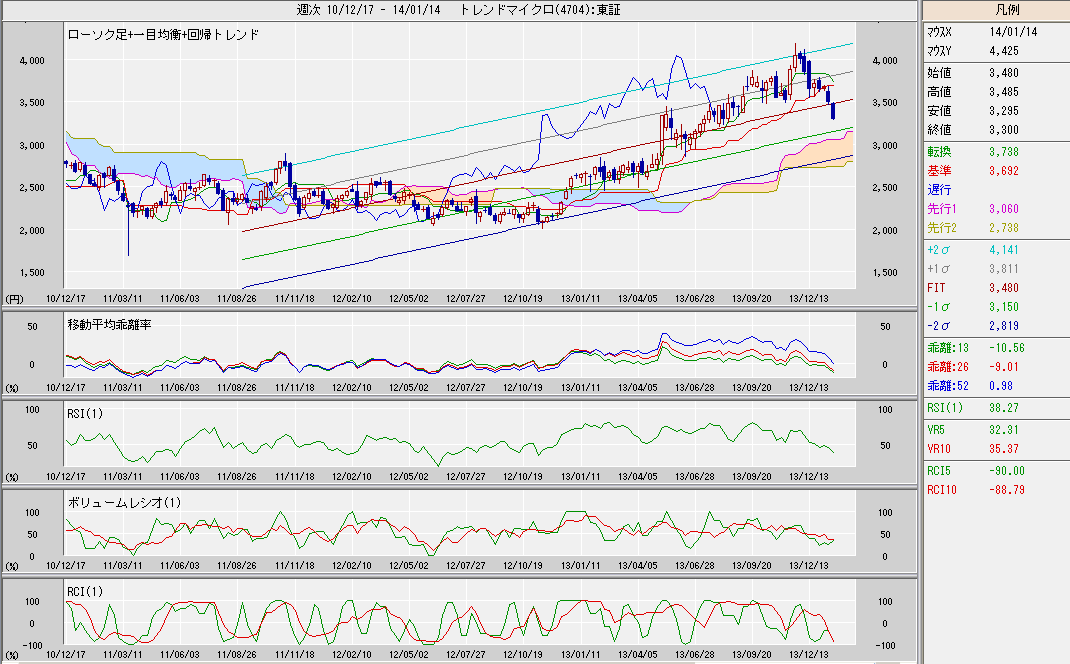Click the 移動平均乖離率 panel title

click(109, 325)
